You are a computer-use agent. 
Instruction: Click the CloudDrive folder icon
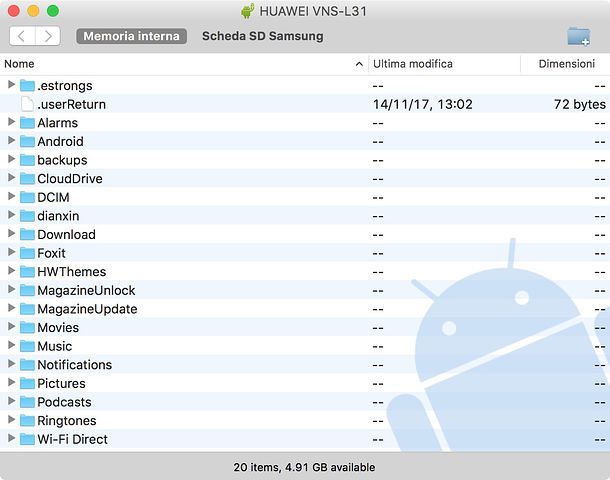click(27, 179)
